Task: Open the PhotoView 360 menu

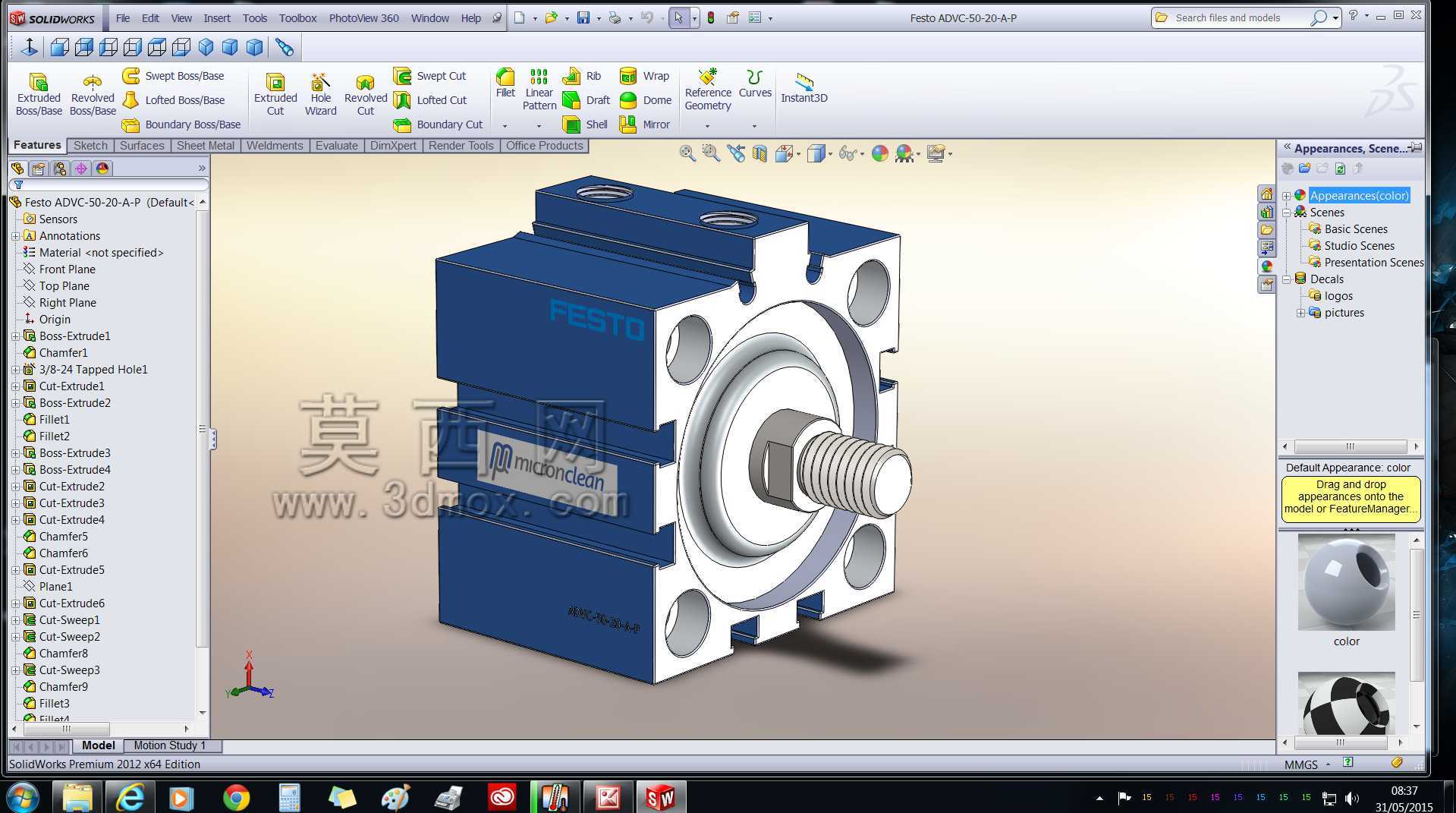Action: click(x=363, y=18)
